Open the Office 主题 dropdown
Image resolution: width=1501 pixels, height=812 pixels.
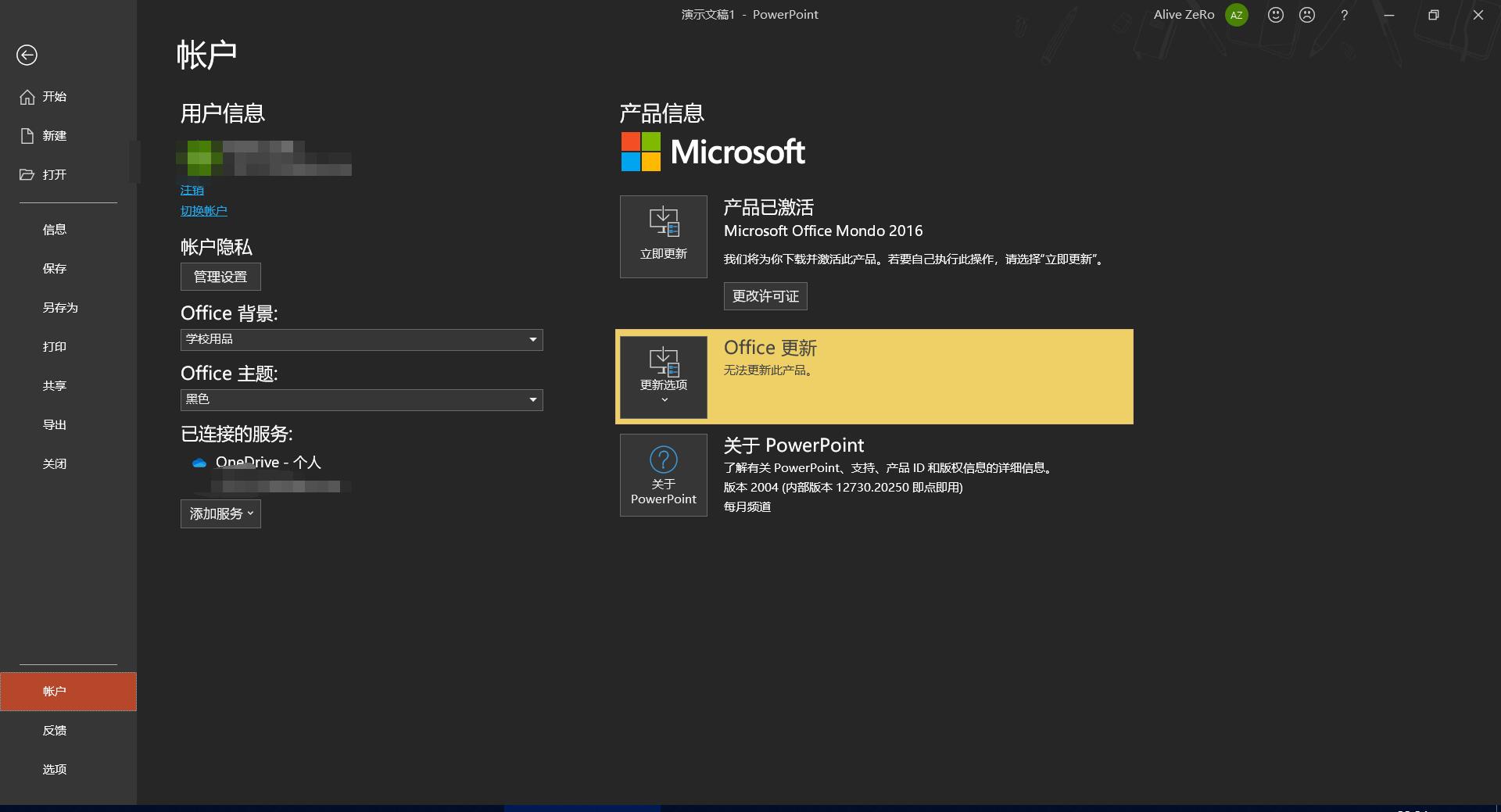pyautogui.click(x=361, y=399)
